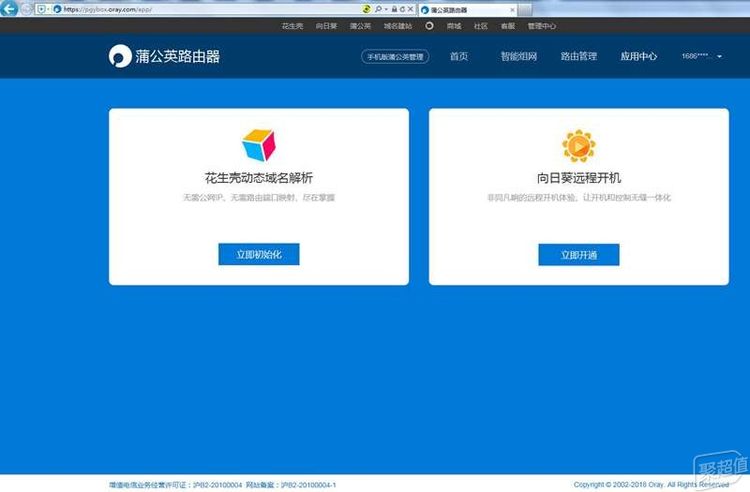This screenshot has height=492, width=750.
Task: Click the refresh icon in address bar
Action: (x=402, y=8)
